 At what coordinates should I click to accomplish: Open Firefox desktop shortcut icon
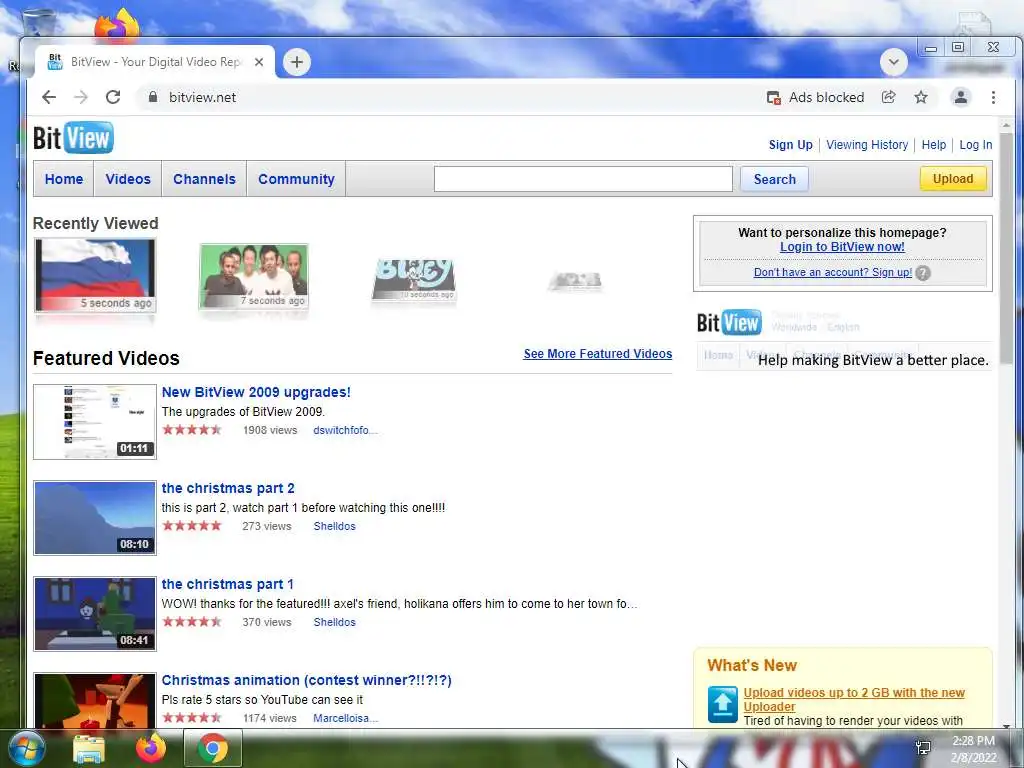(x=118, y=24)
